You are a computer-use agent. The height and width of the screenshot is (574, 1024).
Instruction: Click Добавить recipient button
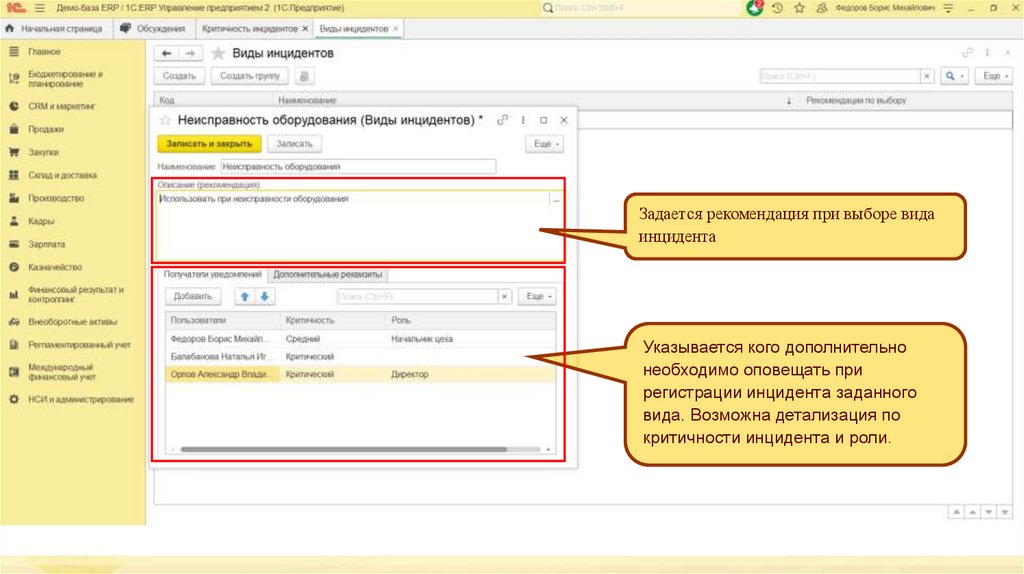coord(193,296)
